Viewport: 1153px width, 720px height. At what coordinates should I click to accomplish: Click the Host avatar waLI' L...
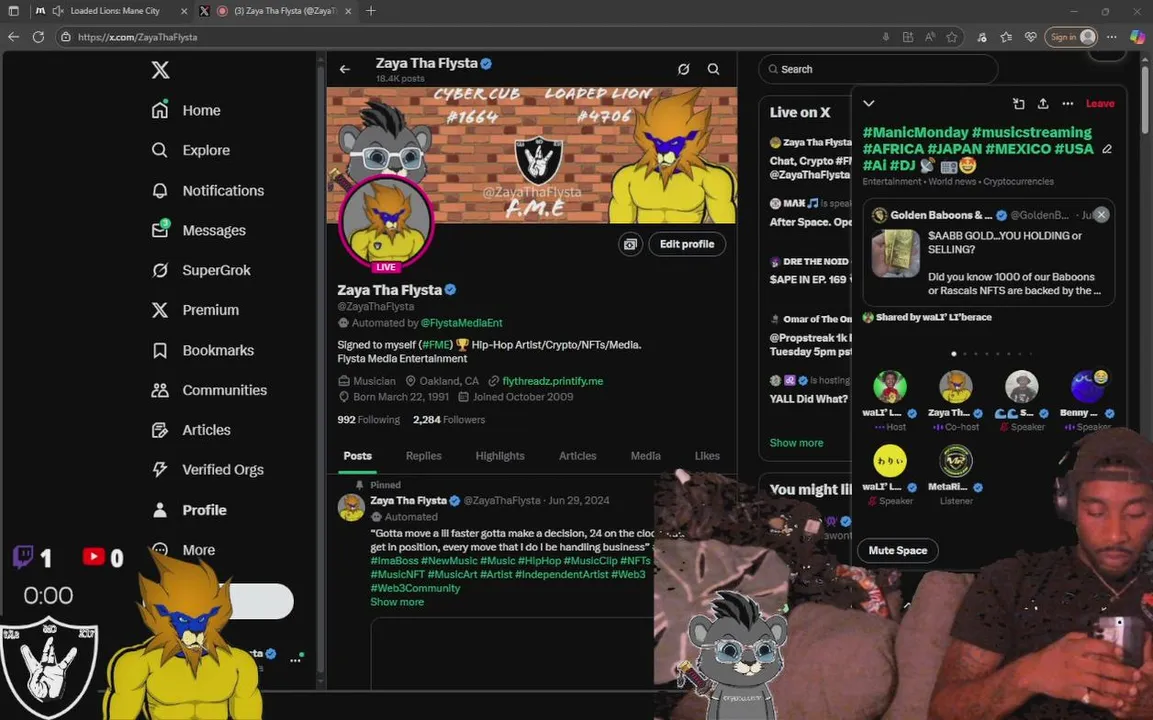click(890, 387)
